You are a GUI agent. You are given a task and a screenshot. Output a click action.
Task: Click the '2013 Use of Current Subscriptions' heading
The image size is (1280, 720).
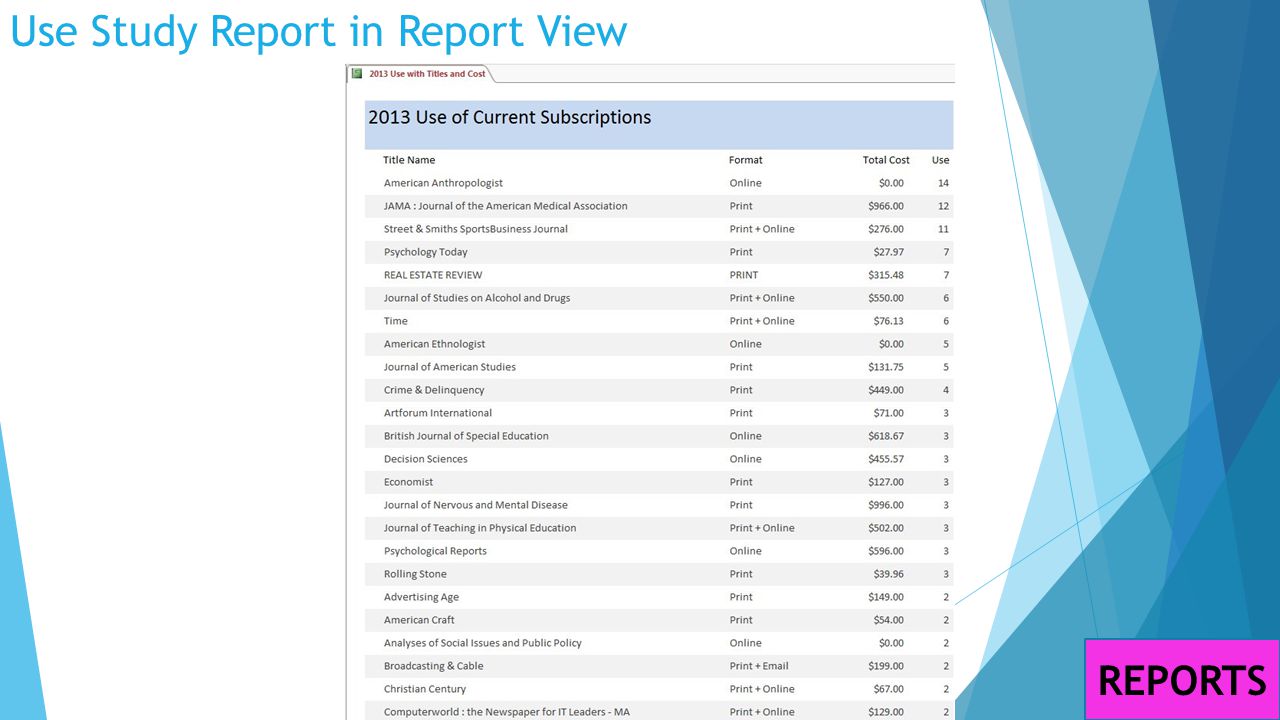(509, 117)
